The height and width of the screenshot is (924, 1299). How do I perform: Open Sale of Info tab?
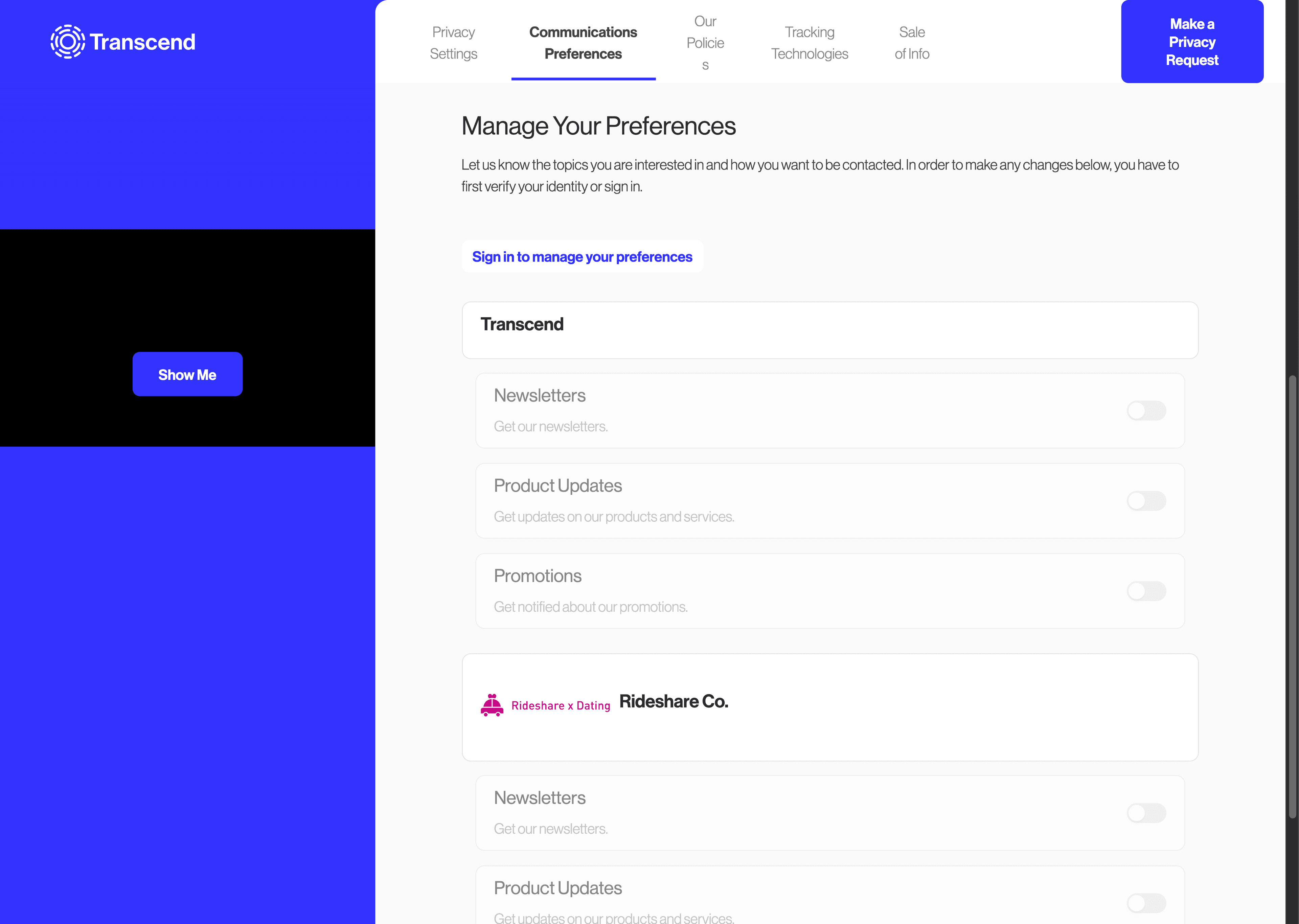click(x=912, y=43)
